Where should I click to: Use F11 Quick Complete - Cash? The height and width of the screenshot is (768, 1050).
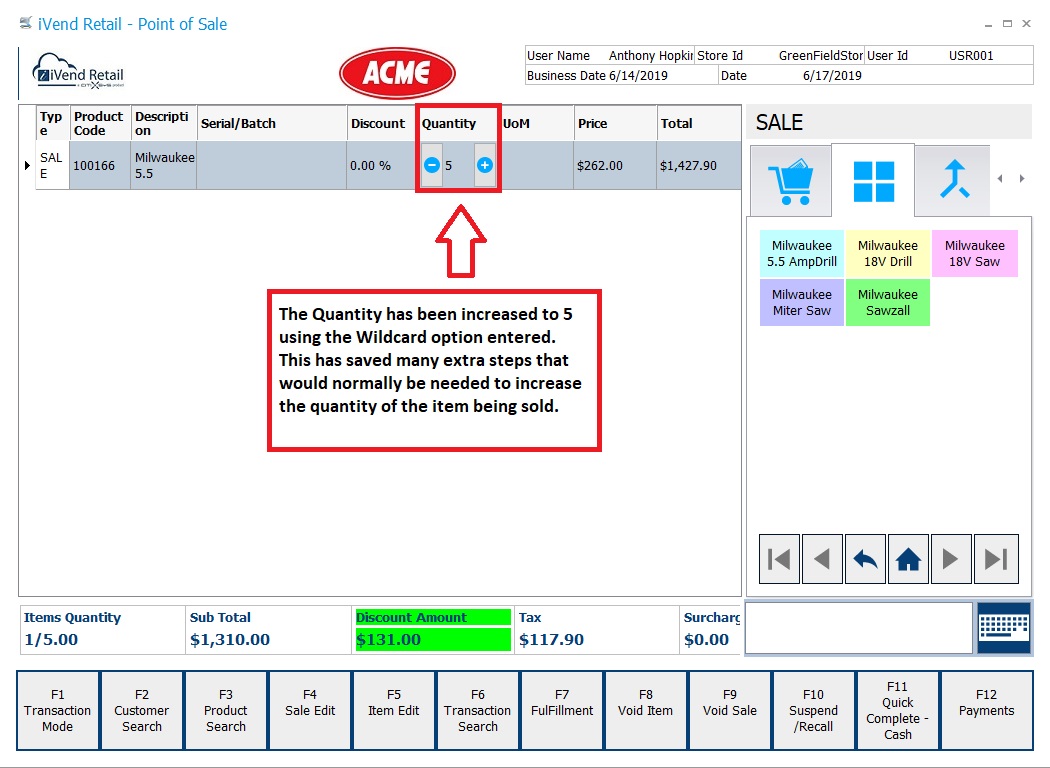[x=898, y=710]
